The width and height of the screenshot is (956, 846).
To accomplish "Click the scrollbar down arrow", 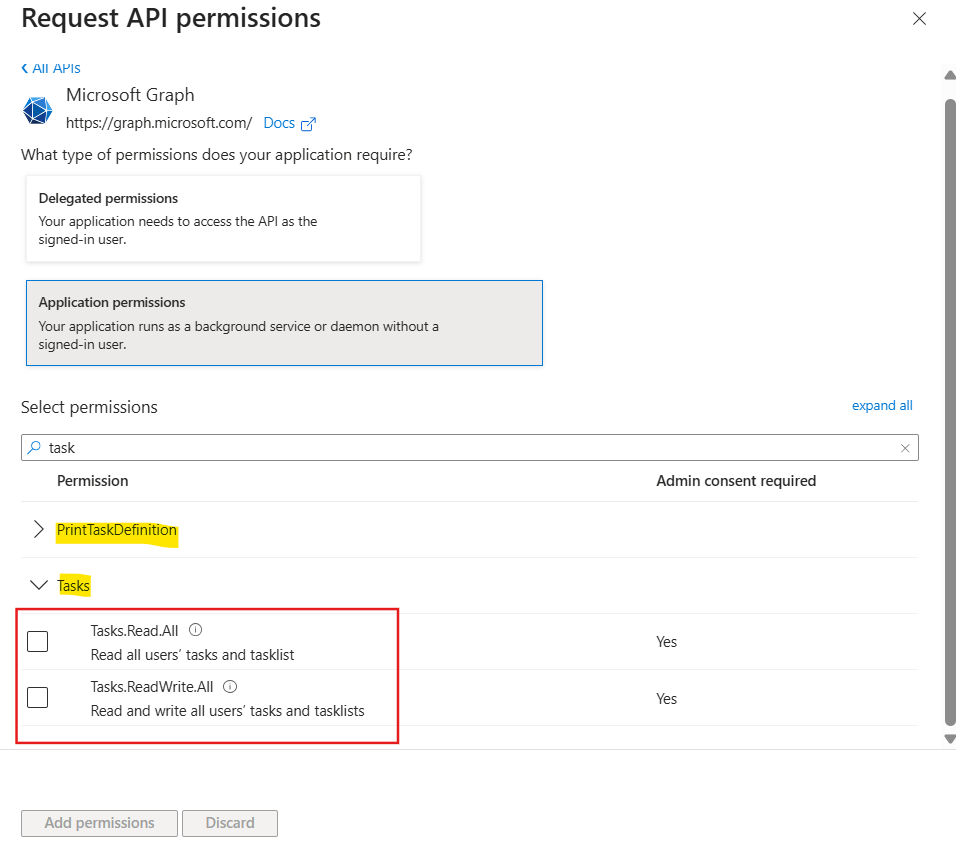I will (x=949, y=738).
